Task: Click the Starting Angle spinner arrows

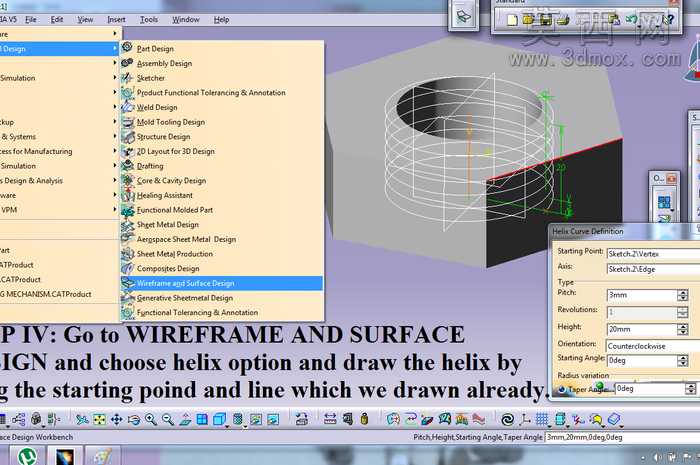Action: [682, 360]
